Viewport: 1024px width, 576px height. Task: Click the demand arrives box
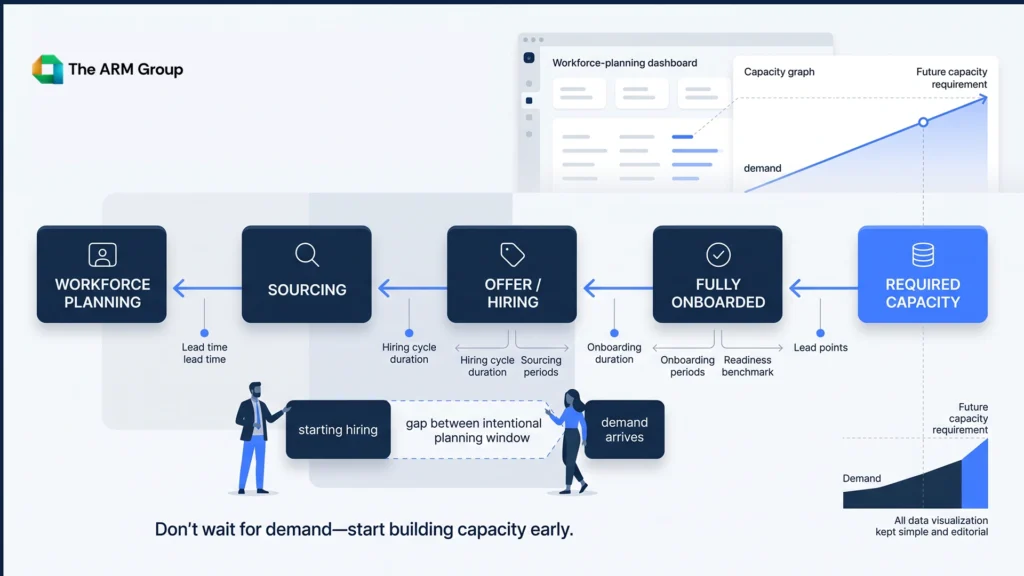coord(624,430)
